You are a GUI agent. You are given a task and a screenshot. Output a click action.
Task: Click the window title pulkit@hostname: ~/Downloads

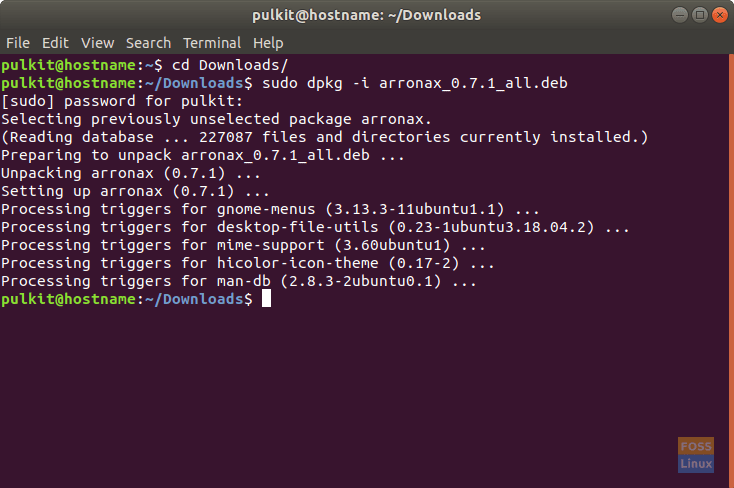(367, 15)
